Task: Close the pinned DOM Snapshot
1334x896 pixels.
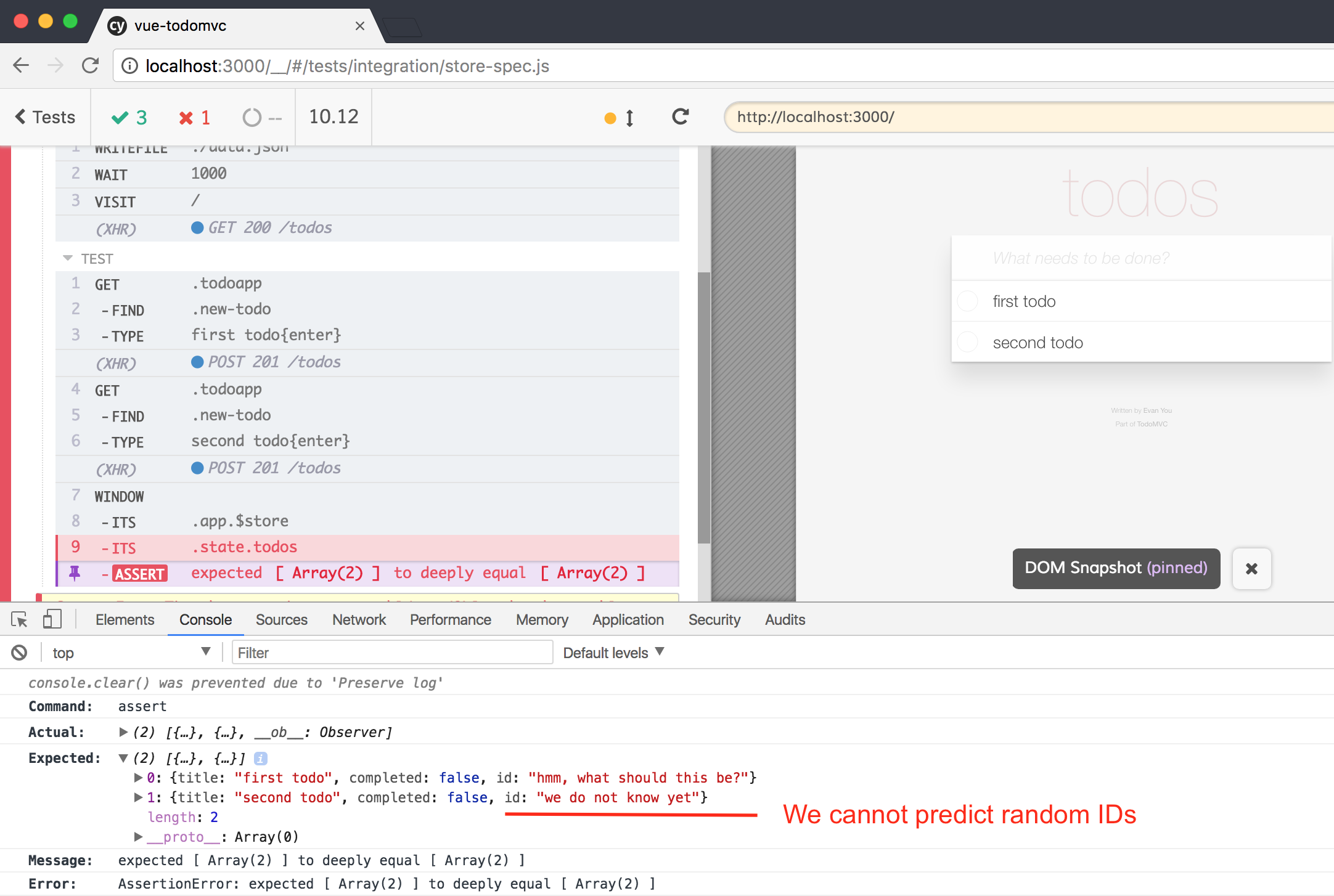Action: pos(1251,568)
